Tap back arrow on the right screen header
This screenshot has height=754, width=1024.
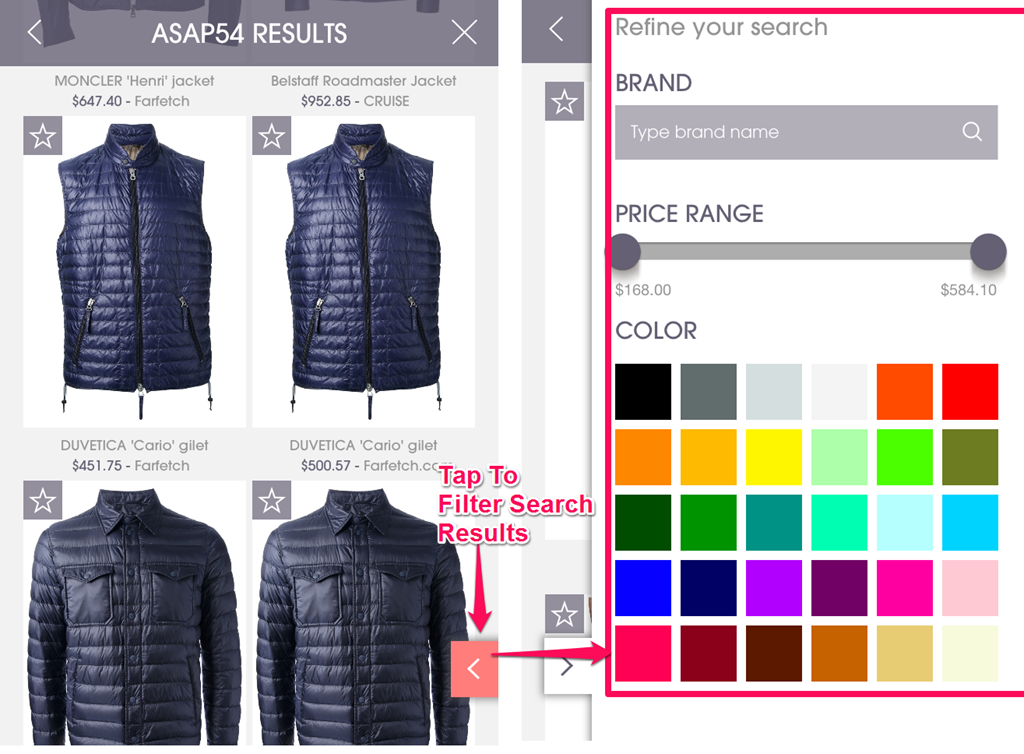[556, 29]
